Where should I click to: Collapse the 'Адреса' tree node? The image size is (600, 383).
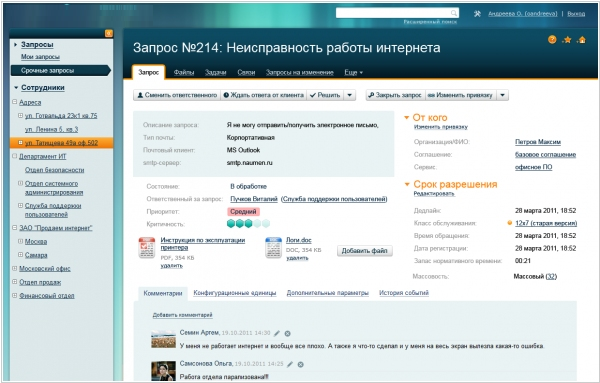click(15, 102)
